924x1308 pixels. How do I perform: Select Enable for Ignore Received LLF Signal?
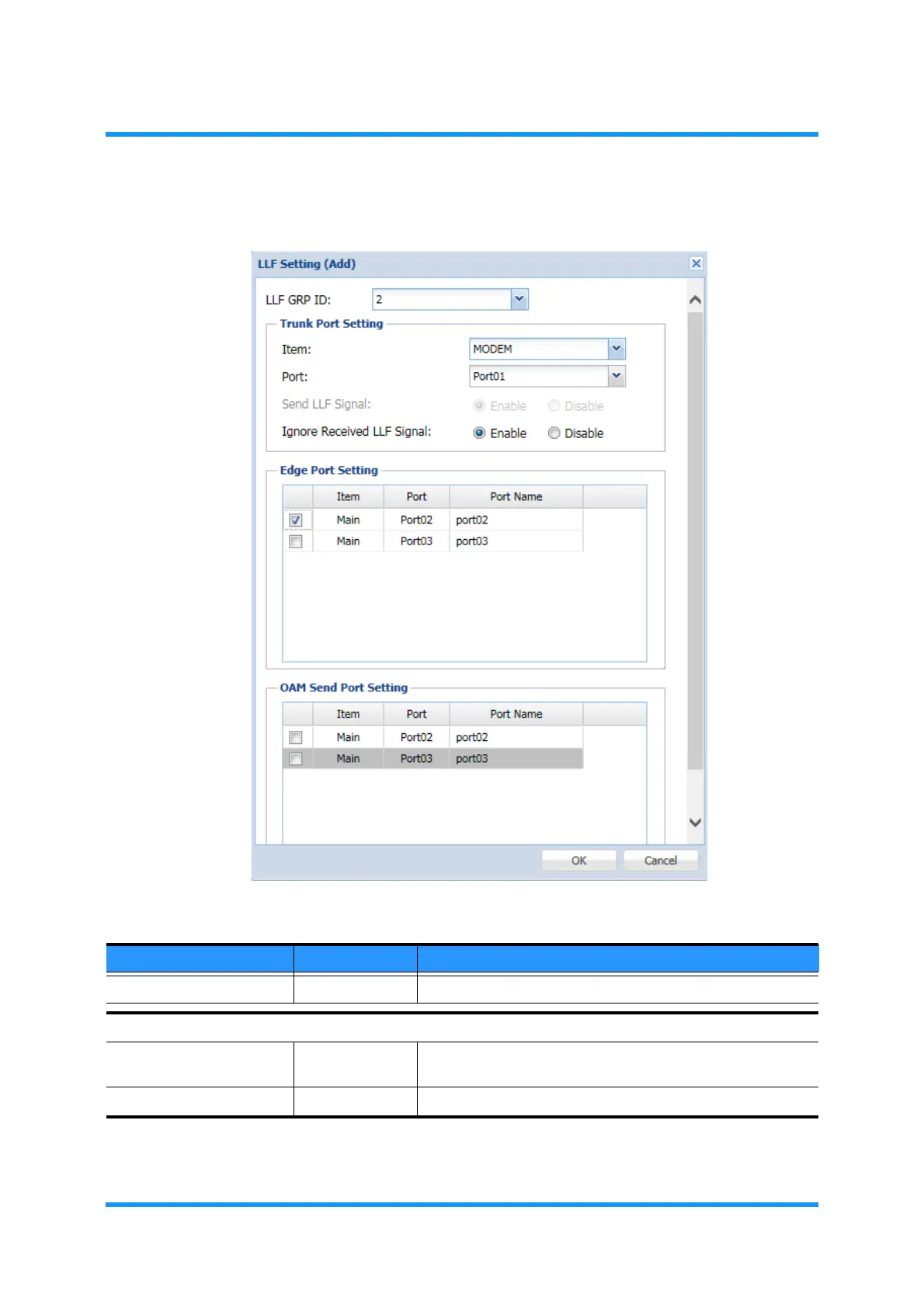(x=479, y=433)
